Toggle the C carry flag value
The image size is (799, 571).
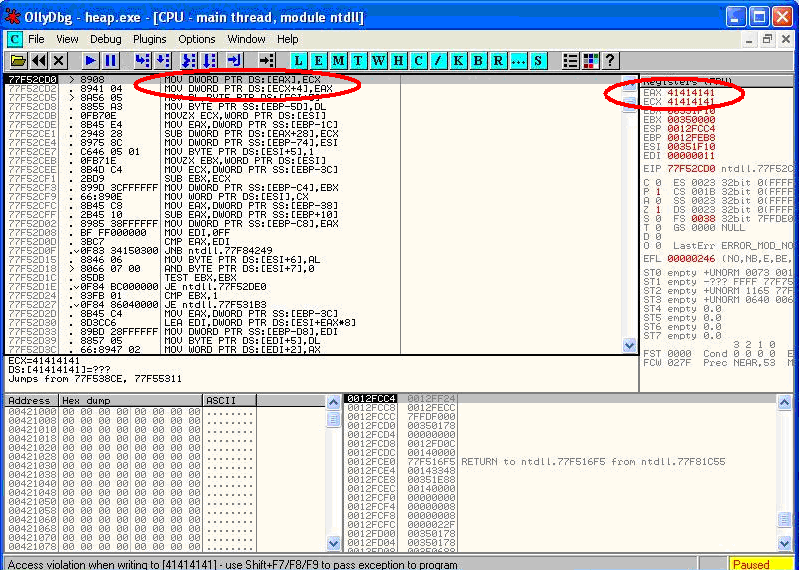click(x=658, y=183)
